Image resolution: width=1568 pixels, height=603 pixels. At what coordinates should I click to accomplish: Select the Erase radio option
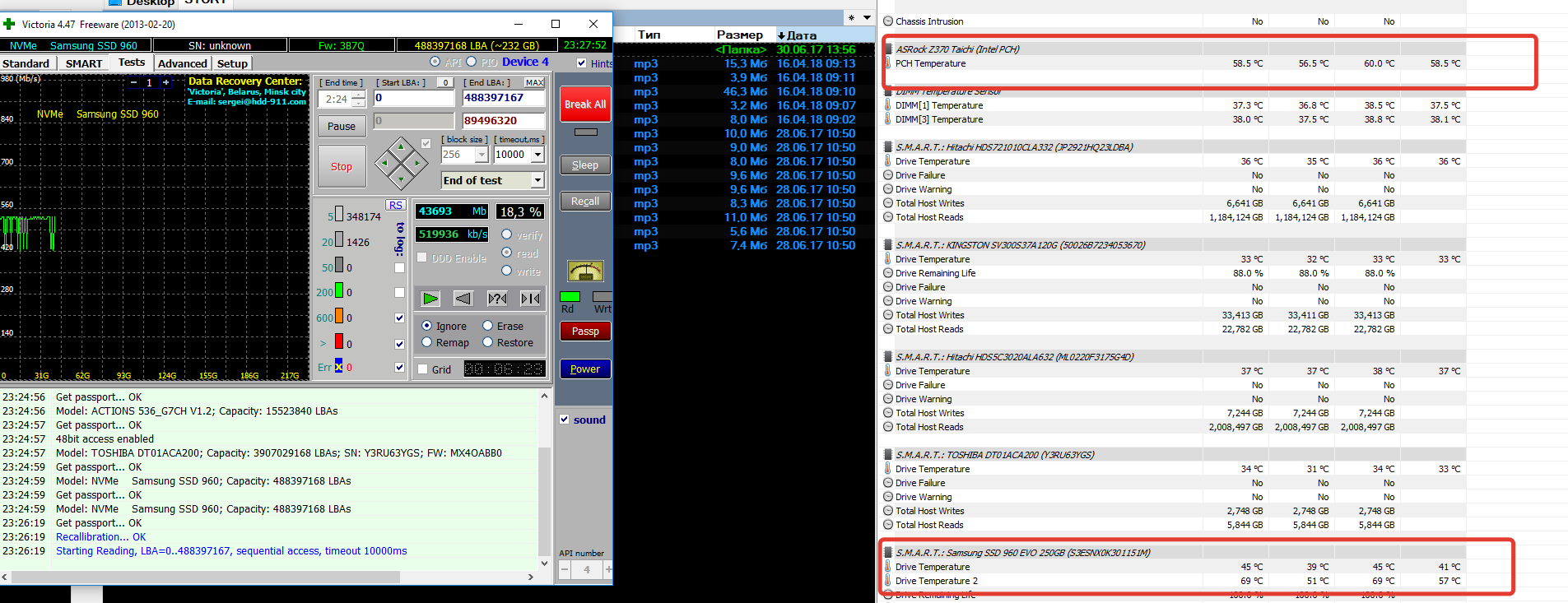click(487, 326)
